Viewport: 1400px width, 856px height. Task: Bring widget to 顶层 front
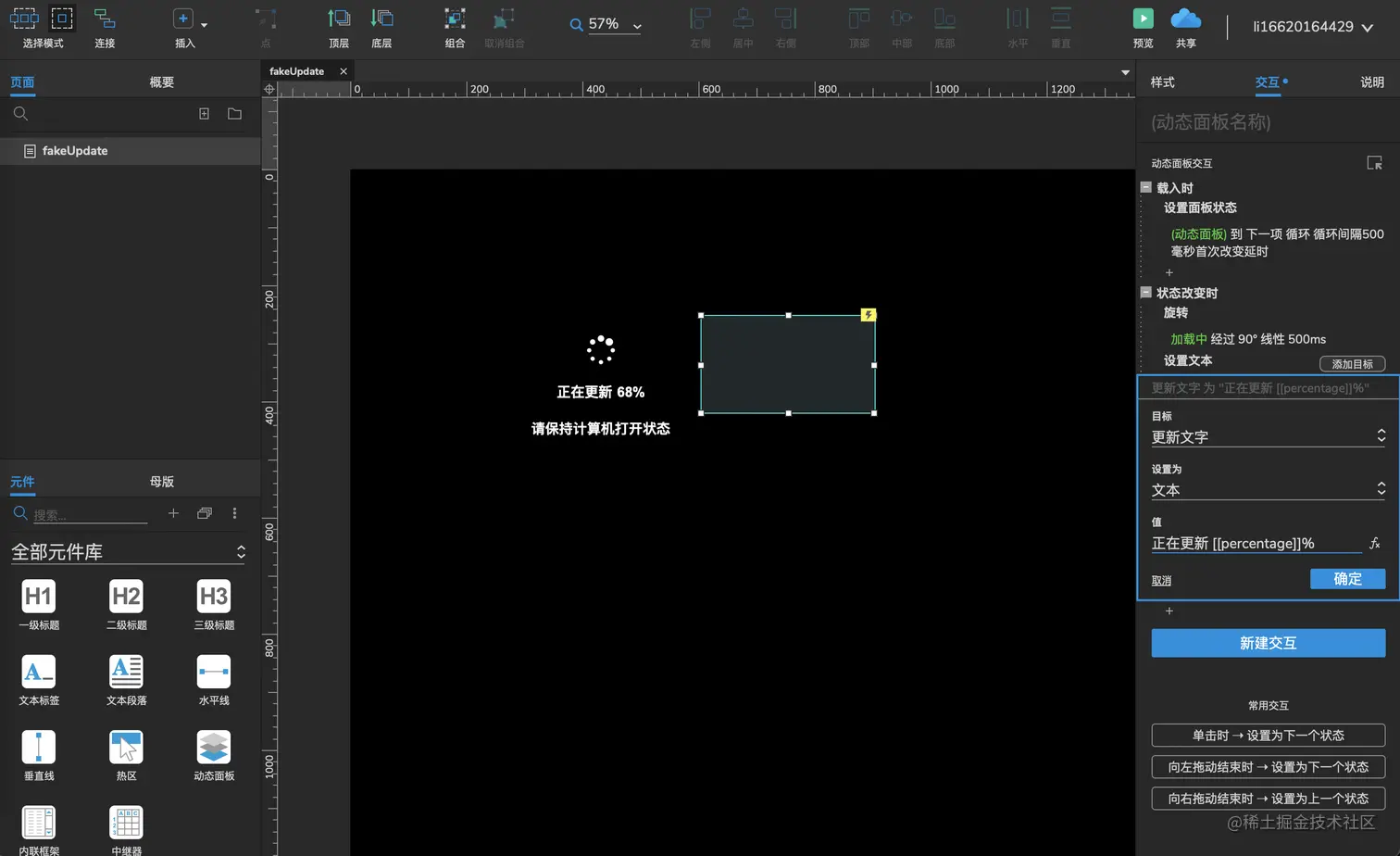click(x=339, y=28)
